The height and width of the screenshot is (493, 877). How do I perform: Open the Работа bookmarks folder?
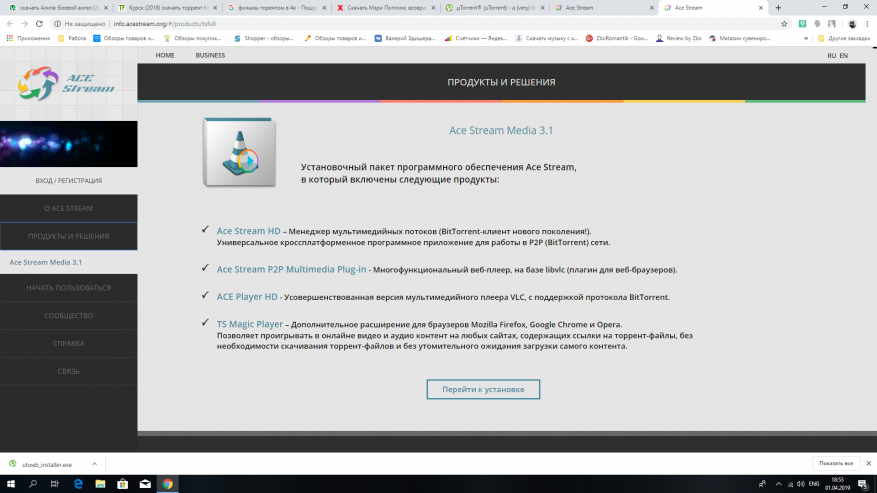72,38
